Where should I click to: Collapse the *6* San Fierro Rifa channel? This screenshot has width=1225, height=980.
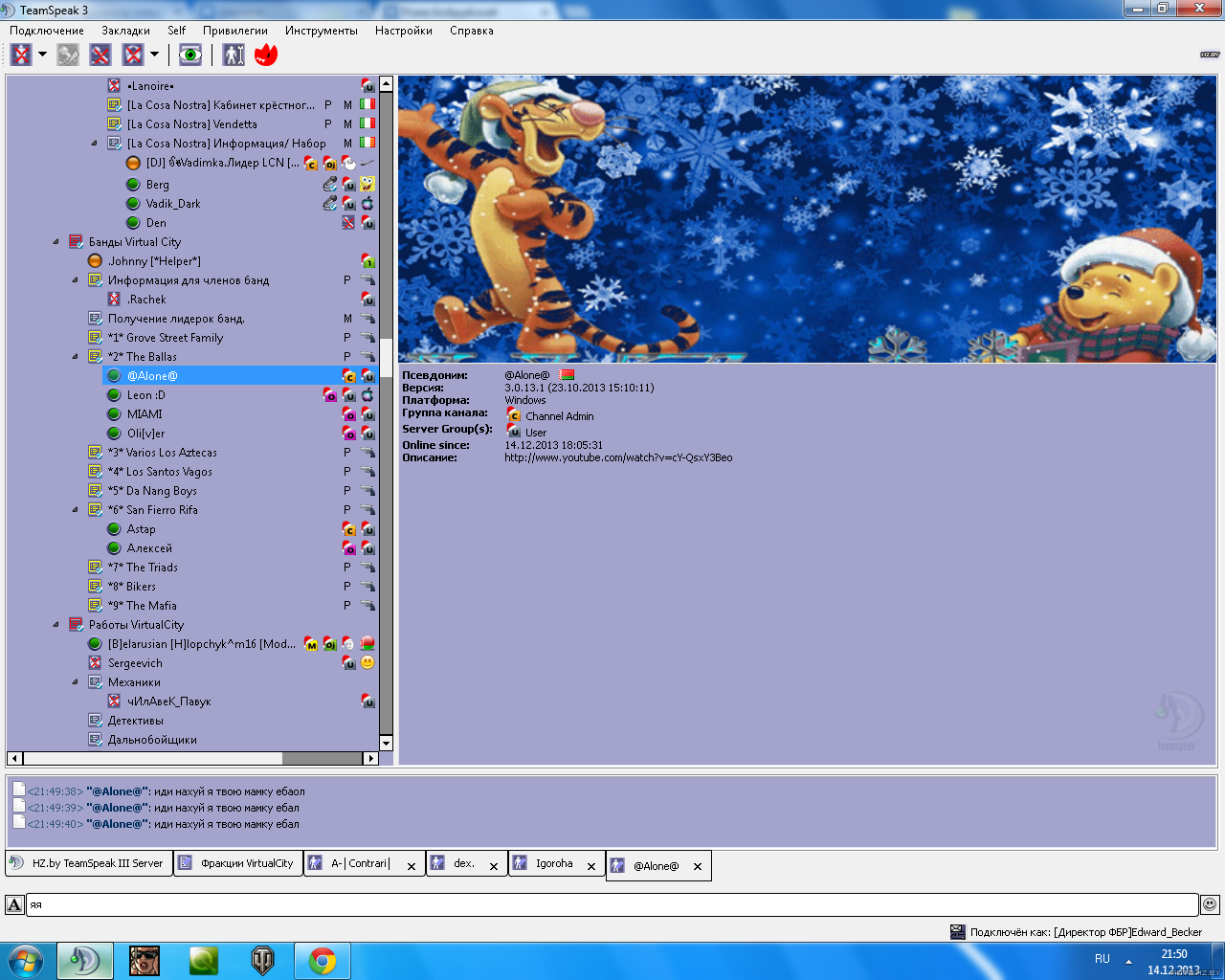click(75, 510)
